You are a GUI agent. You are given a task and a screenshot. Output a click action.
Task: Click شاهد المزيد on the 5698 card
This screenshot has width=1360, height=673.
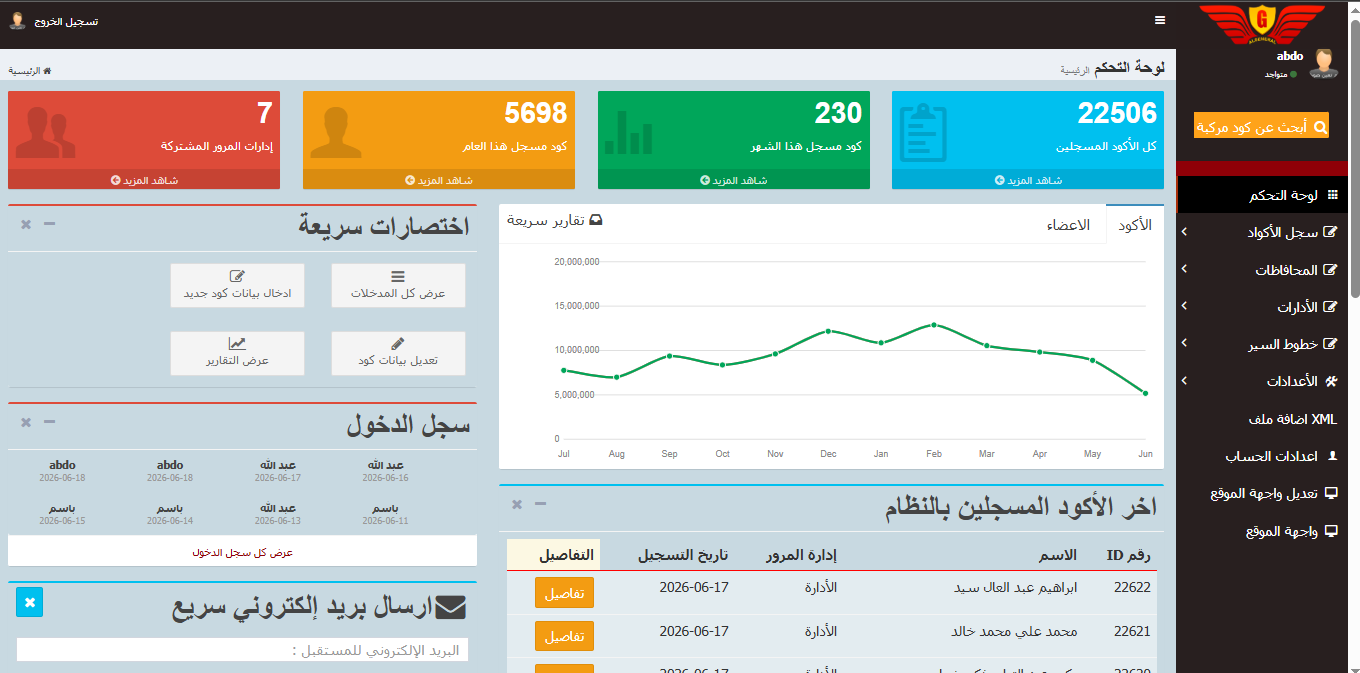pos(439,180)
